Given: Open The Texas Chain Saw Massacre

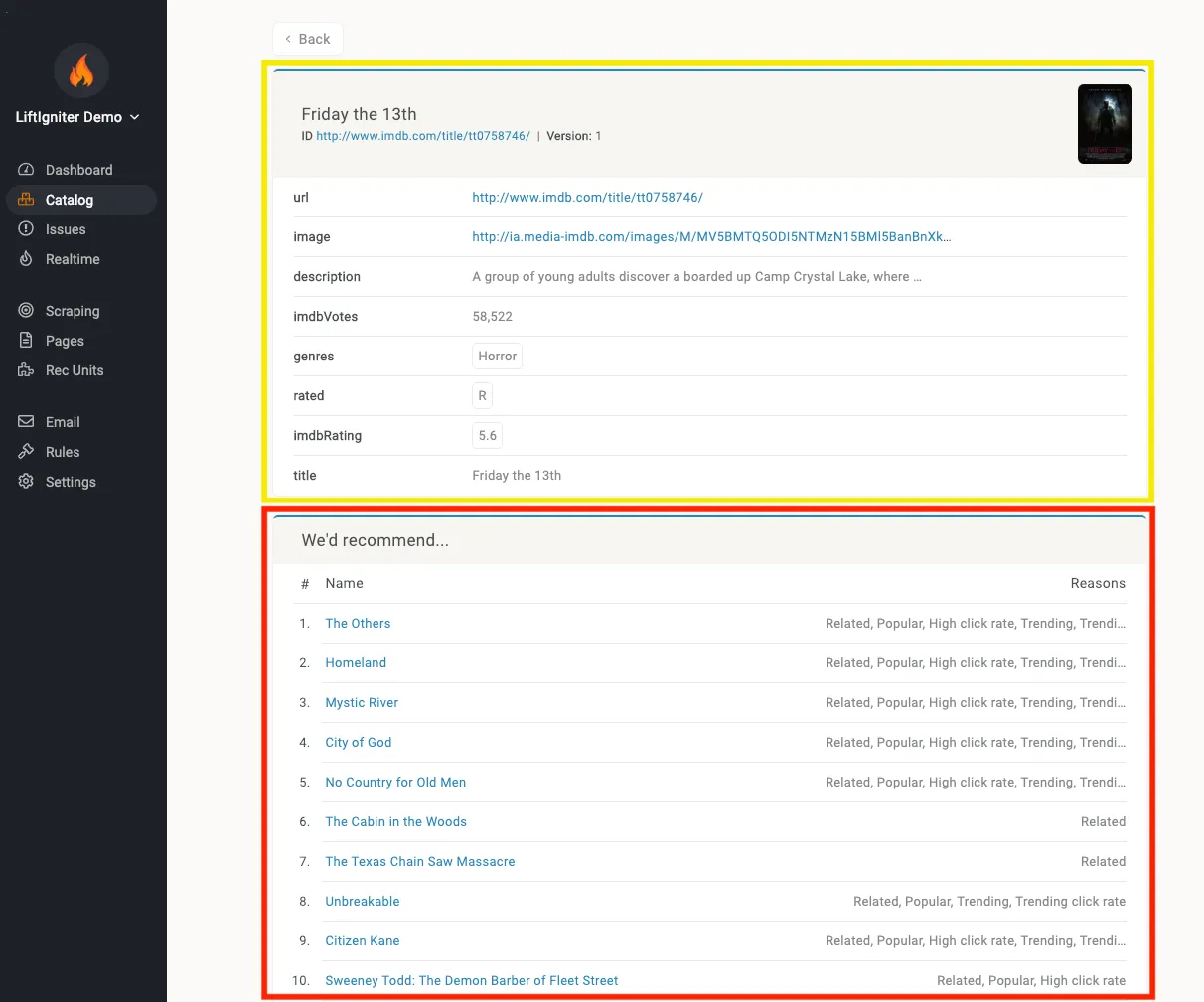Looking at the screenshot, I should pos(420,862).
